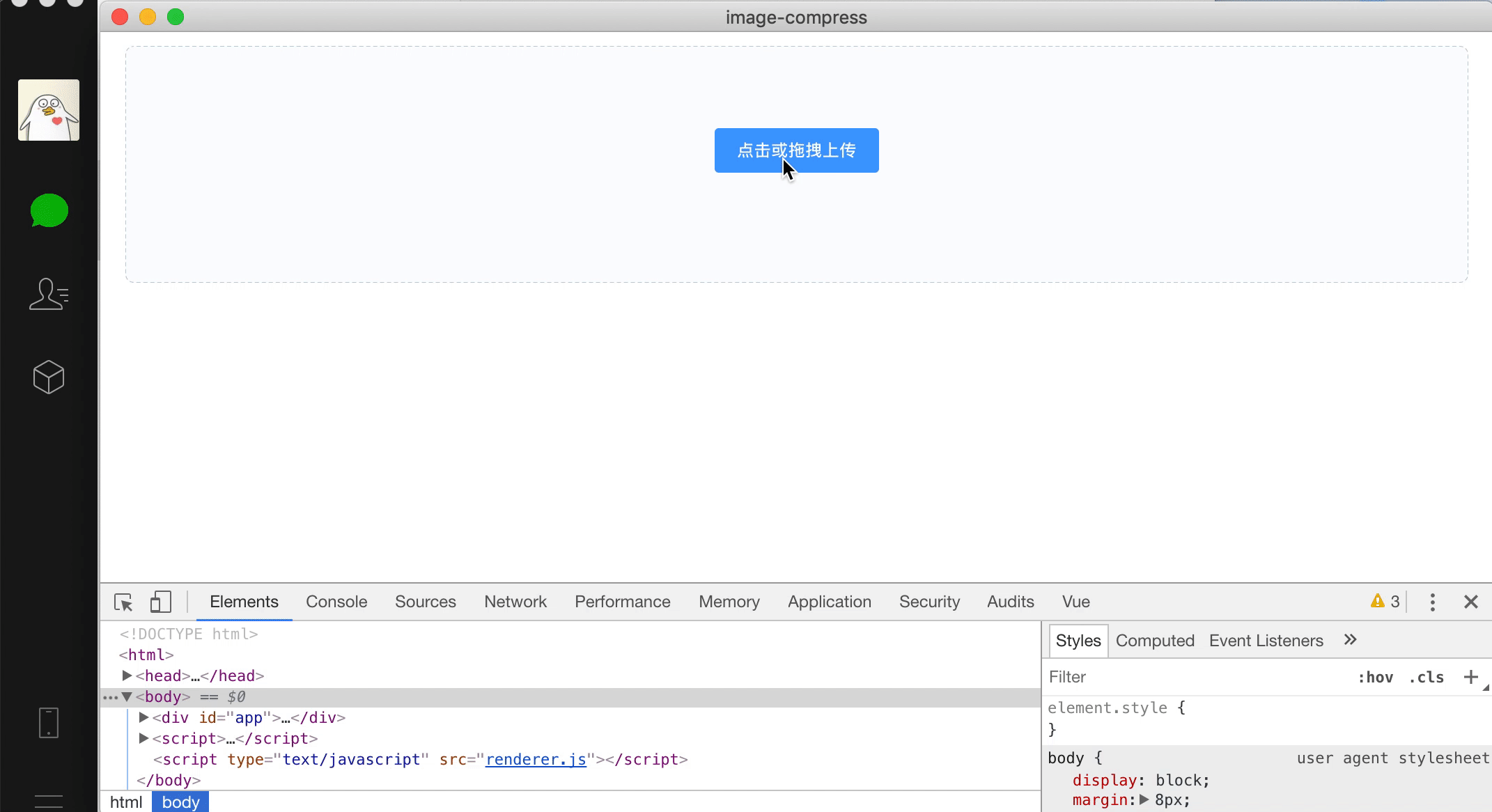
Task: Select the <!DOCTYPE html> line
Action: pos(189,634)
